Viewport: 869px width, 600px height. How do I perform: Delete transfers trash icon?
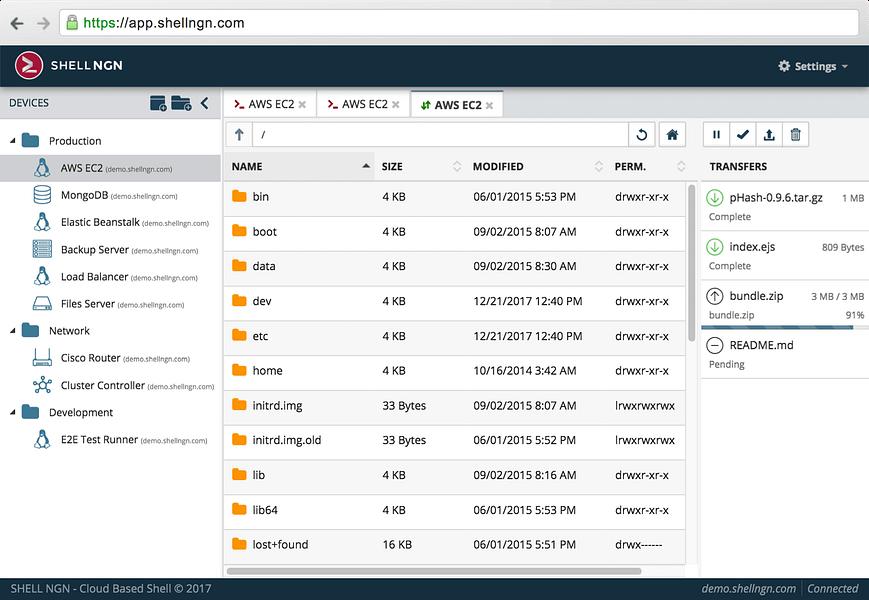[x=795, y=135]
